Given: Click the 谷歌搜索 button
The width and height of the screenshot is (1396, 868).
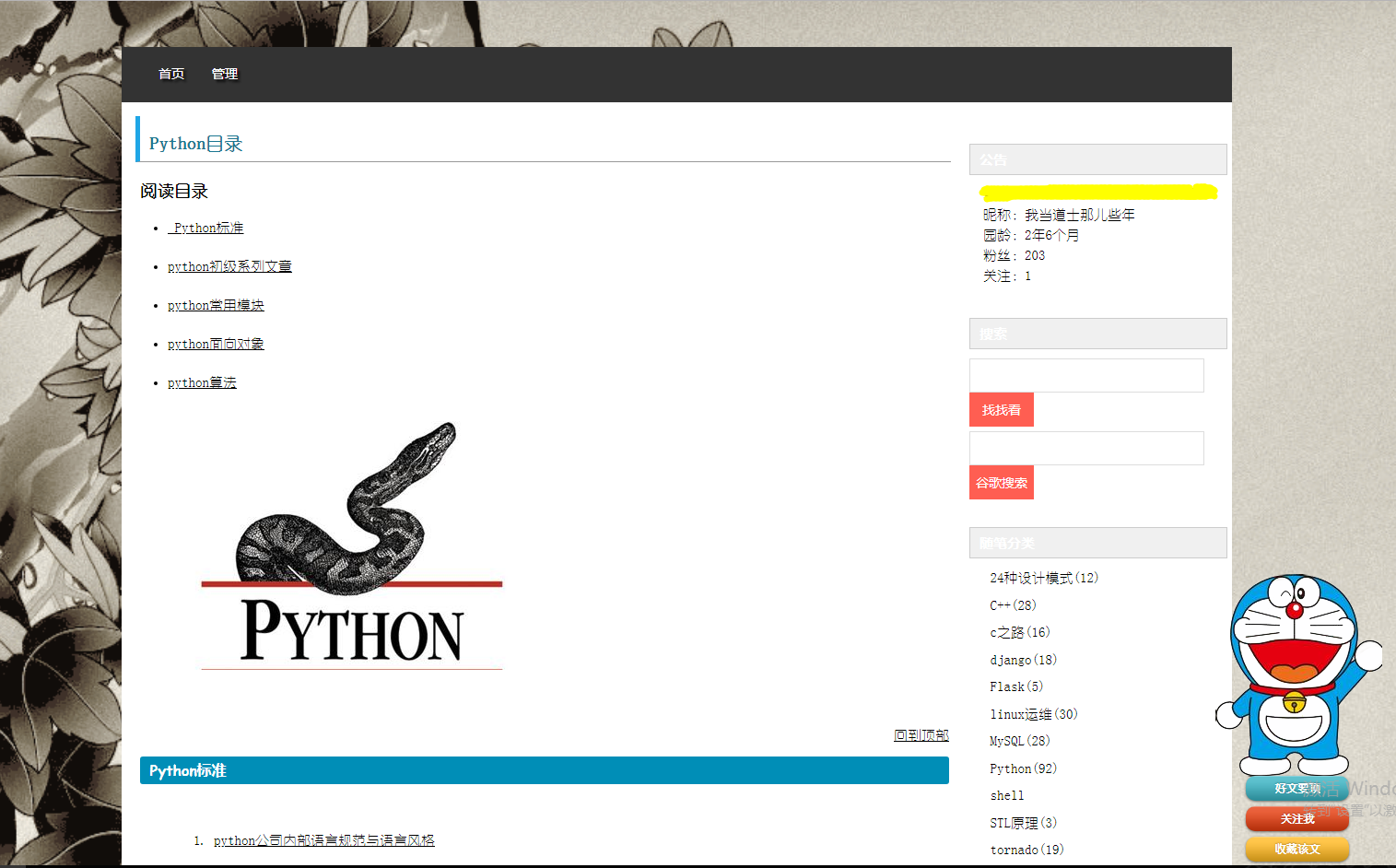Looking at the screenshot, I should [x=1002, y=483].
